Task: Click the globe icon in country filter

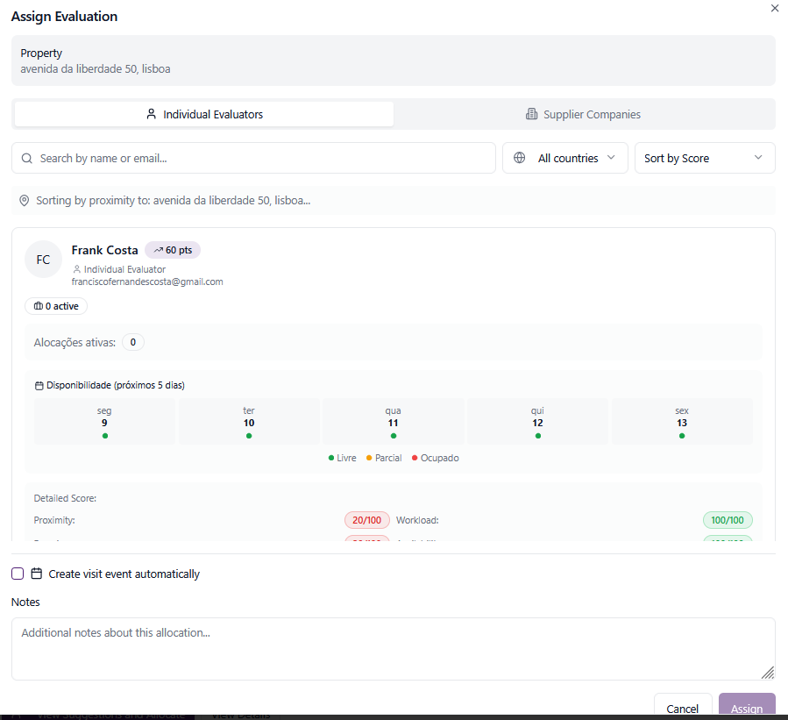Action: click(519, 158)
